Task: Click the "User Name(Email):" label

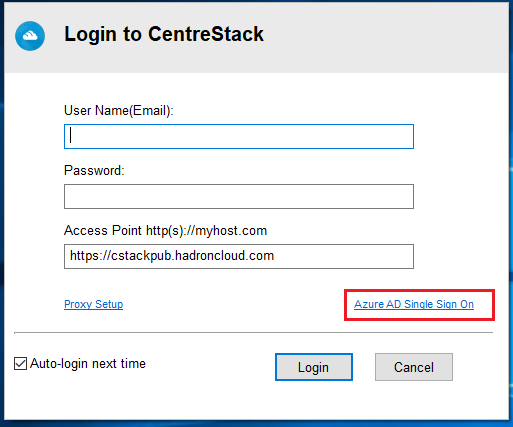Action: pyautogui.click(x=119, y=110)
